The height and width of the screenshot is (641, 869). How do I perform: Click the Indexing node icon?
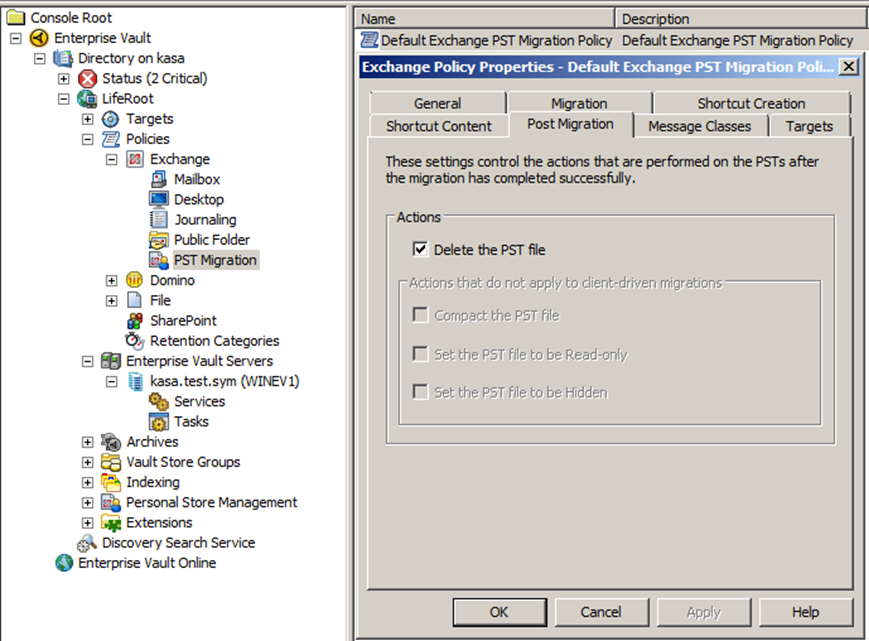(110, 482)
